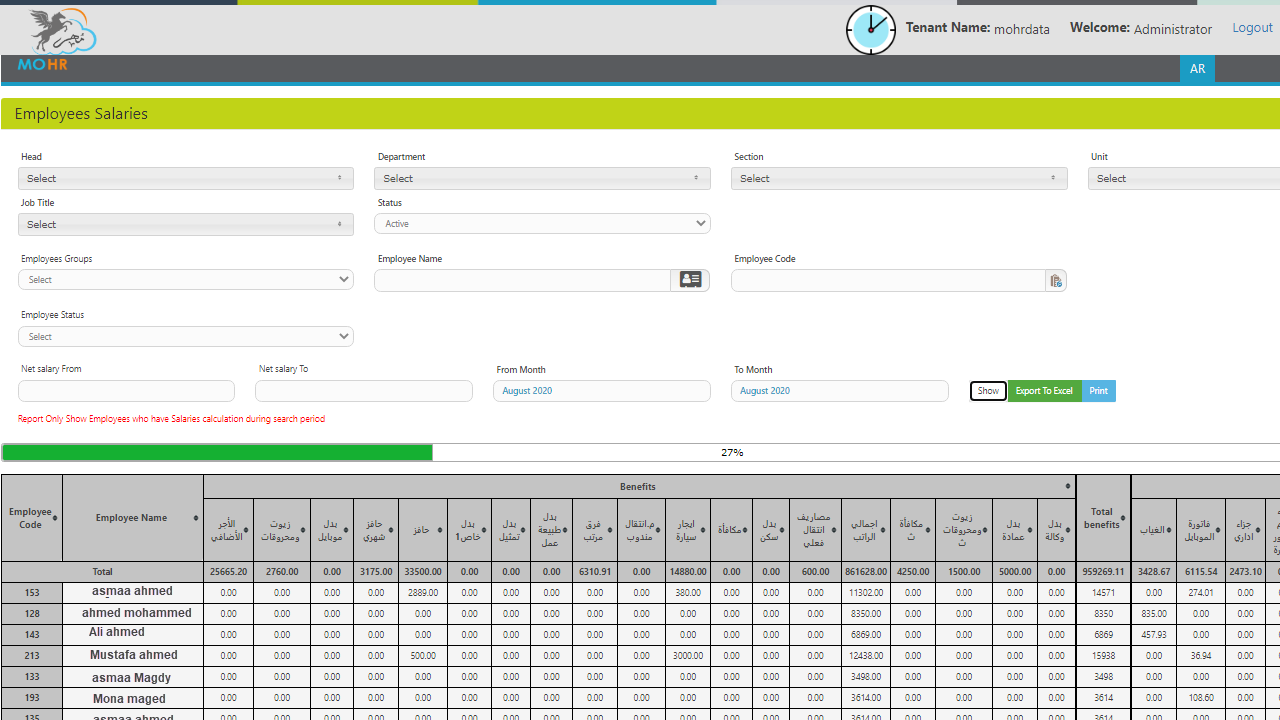Viewport: 1280px width, 720px height.
Task: Click employee name asmaa Magdy
Action: tap(132, 677)
